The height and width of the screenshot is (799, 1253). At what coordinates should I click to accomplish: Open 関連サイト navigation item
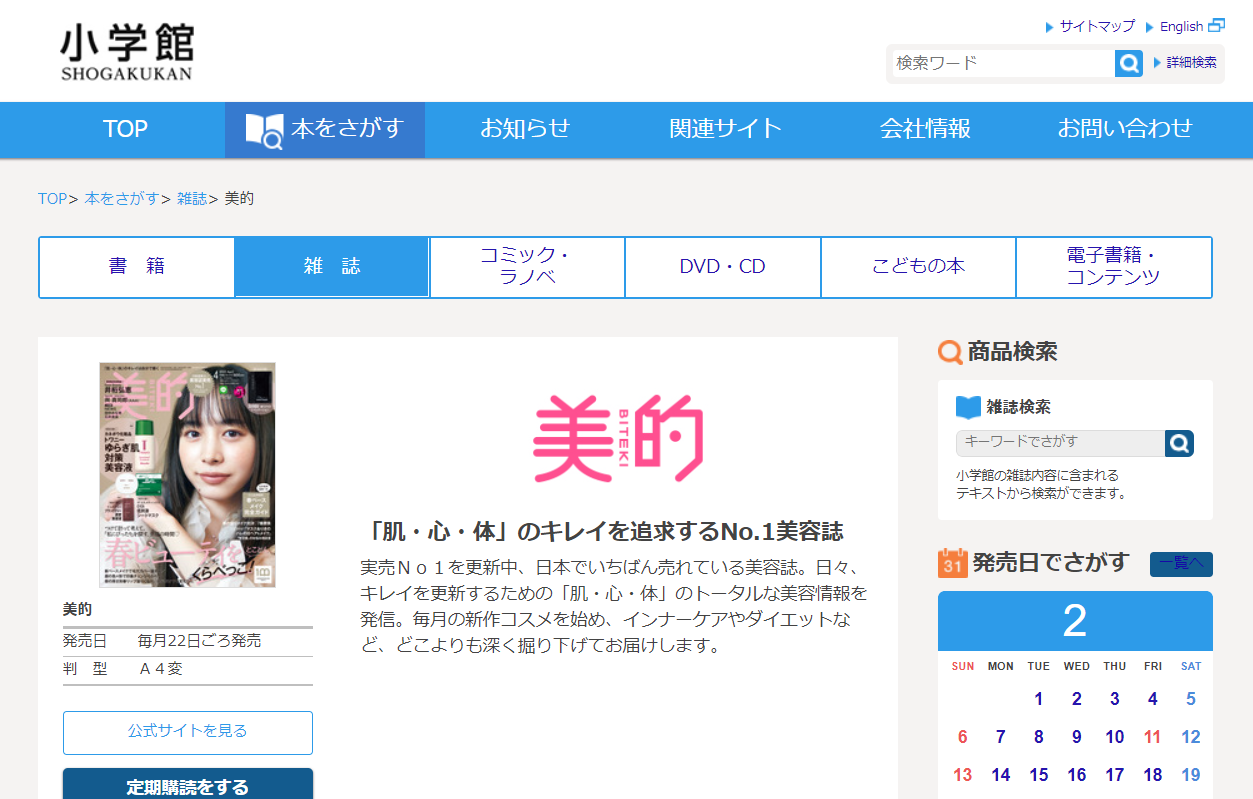tap(725, 129)
